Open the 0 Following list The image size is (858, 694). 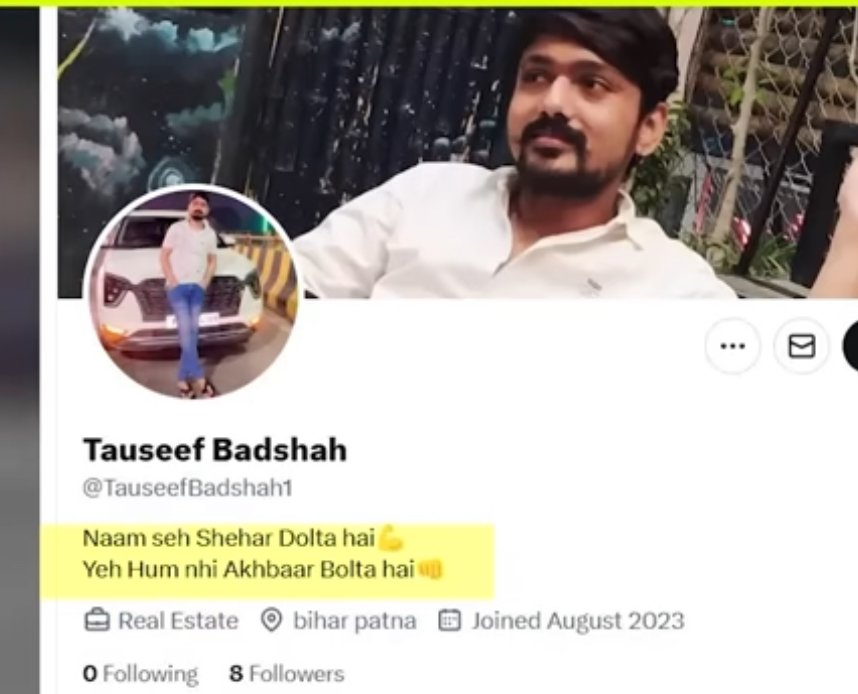[140, 674]
